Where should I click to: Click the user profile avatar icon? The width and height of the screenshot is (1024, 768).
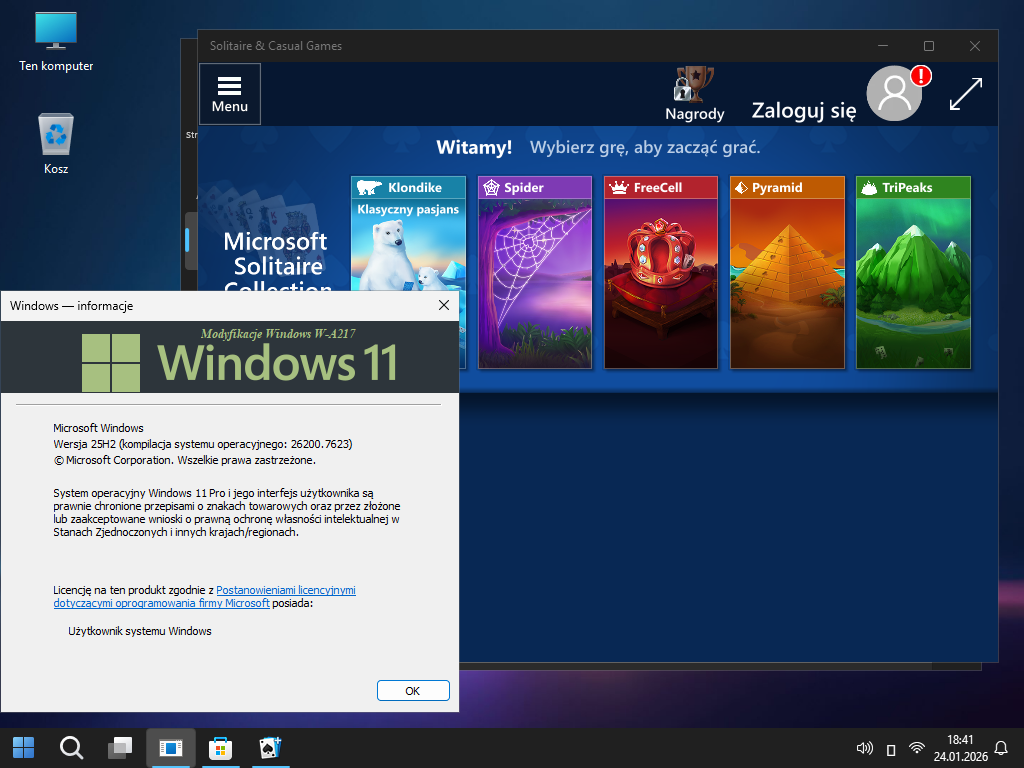point(894,94)
